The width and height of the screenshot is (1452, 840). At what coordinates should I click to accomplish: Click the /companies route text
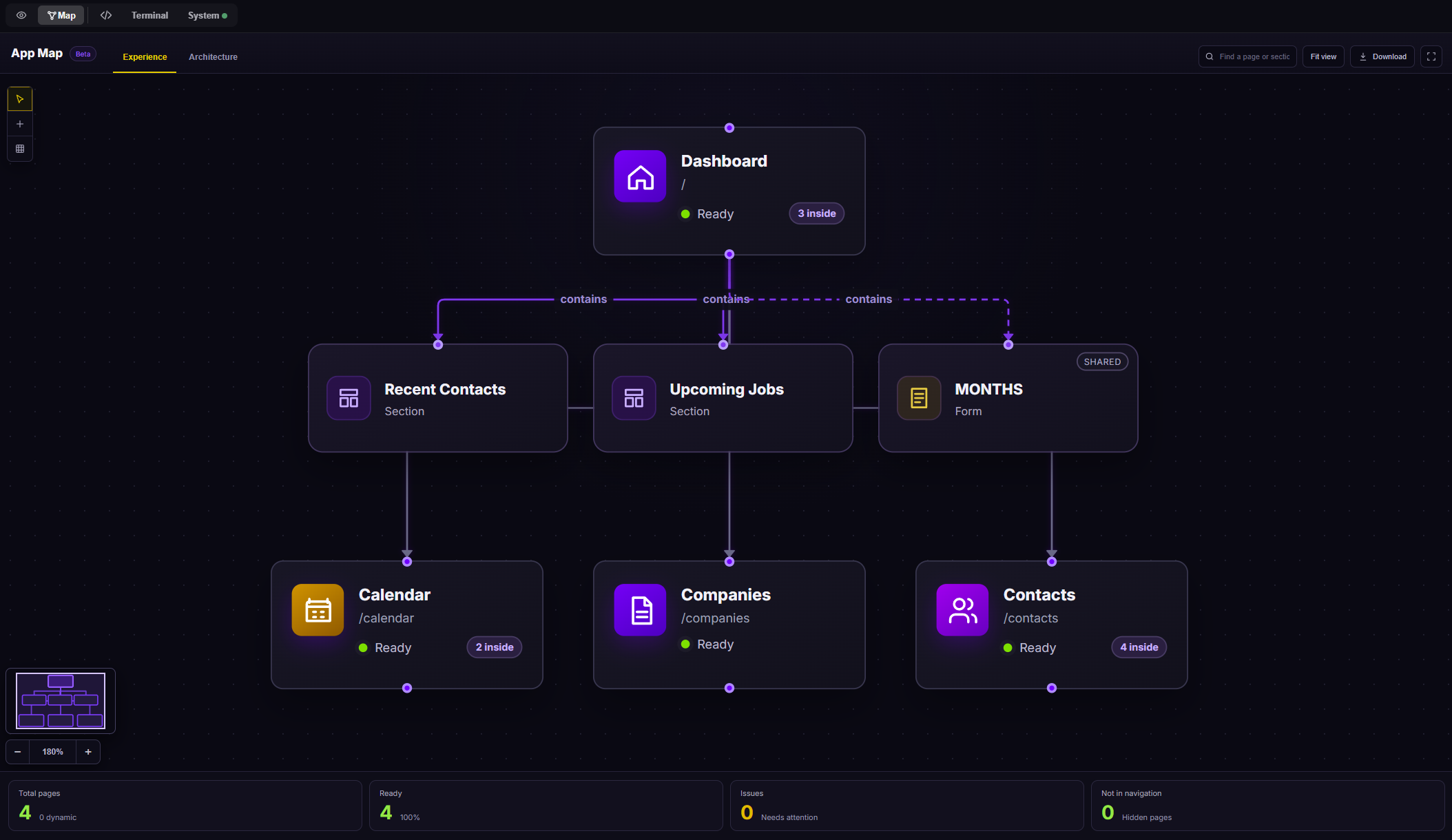pyautogui.click(x=715, y=618)
